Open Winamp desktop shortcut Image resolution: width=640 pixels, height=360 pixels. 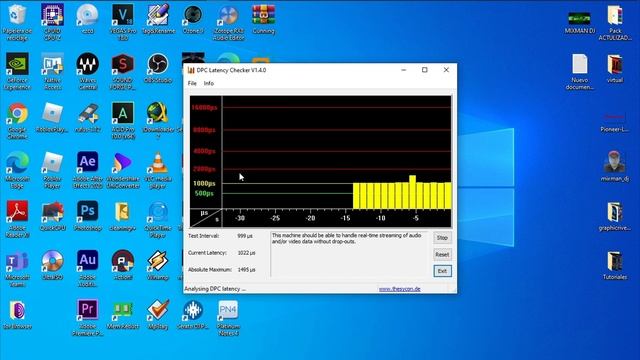coord(158,266)
